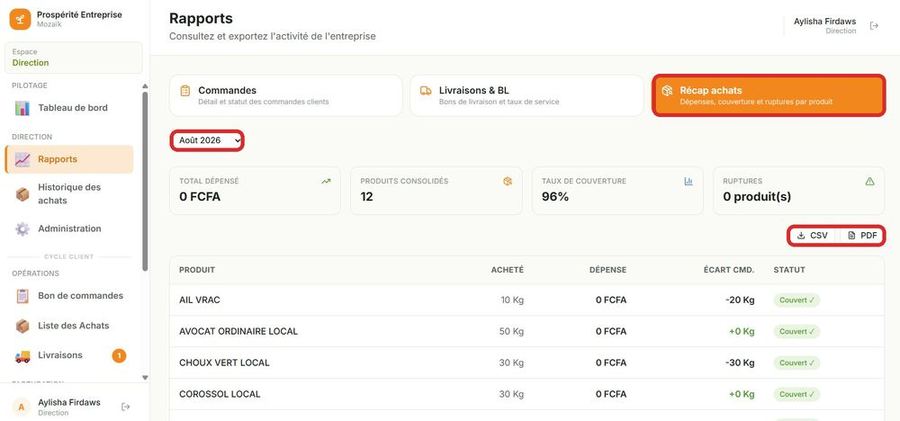
Task: Click the bar chart icon in Taux de couverture
Action: (x=689, y=181)
